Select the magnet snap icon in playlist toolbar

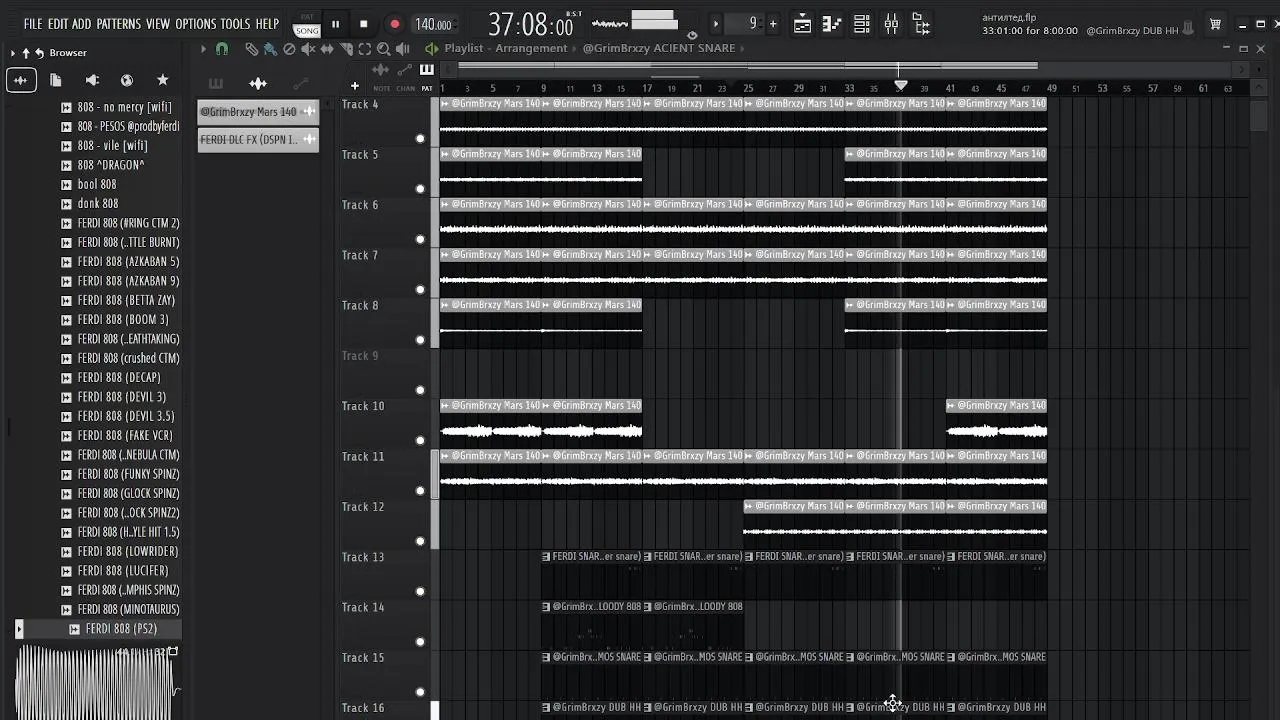[222, 48]
